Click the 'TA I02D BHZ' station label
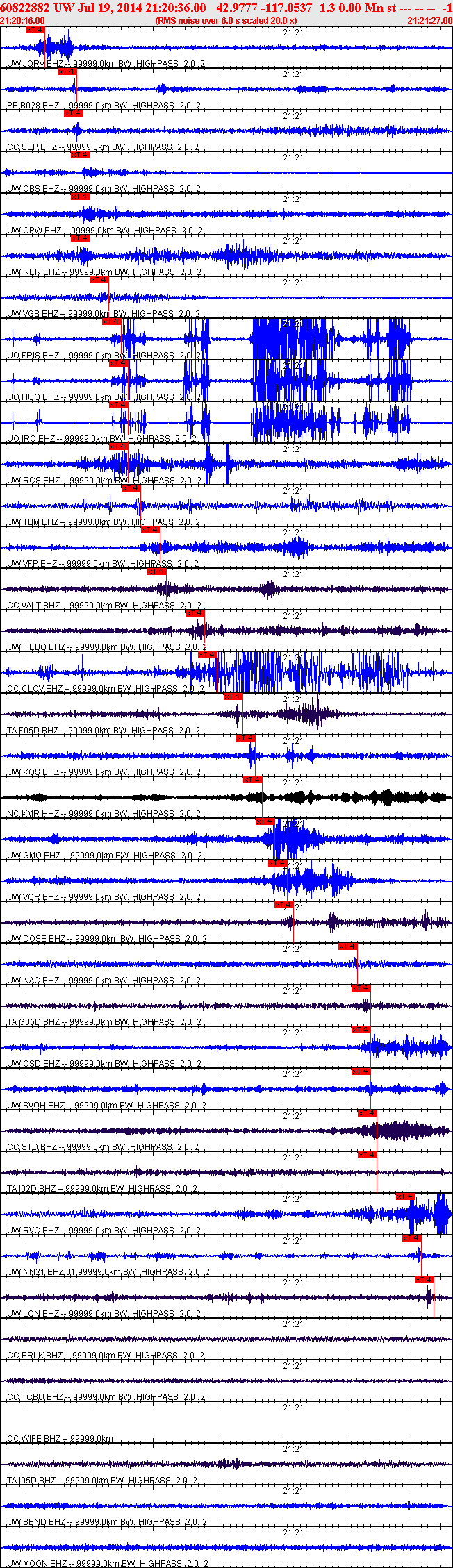The image size is (453, 1568). pos(32,1189)
